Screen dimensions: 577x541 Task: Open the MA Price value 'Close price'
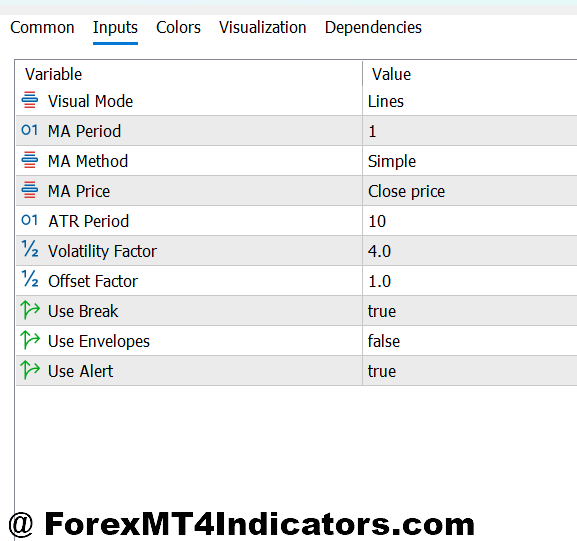click(x=407, y=191)
